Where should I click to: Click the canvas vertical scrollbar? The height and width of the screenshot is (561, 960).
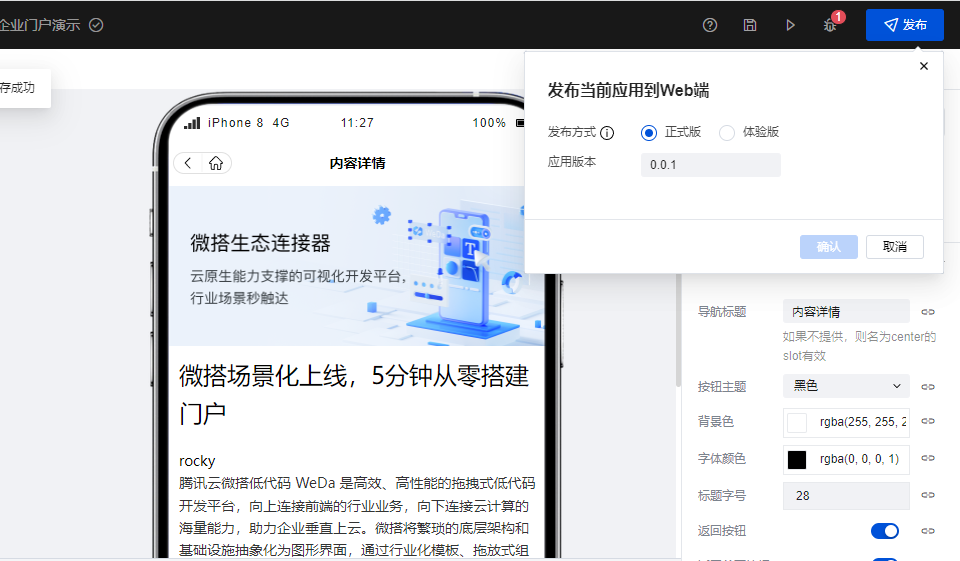[678, 331]
